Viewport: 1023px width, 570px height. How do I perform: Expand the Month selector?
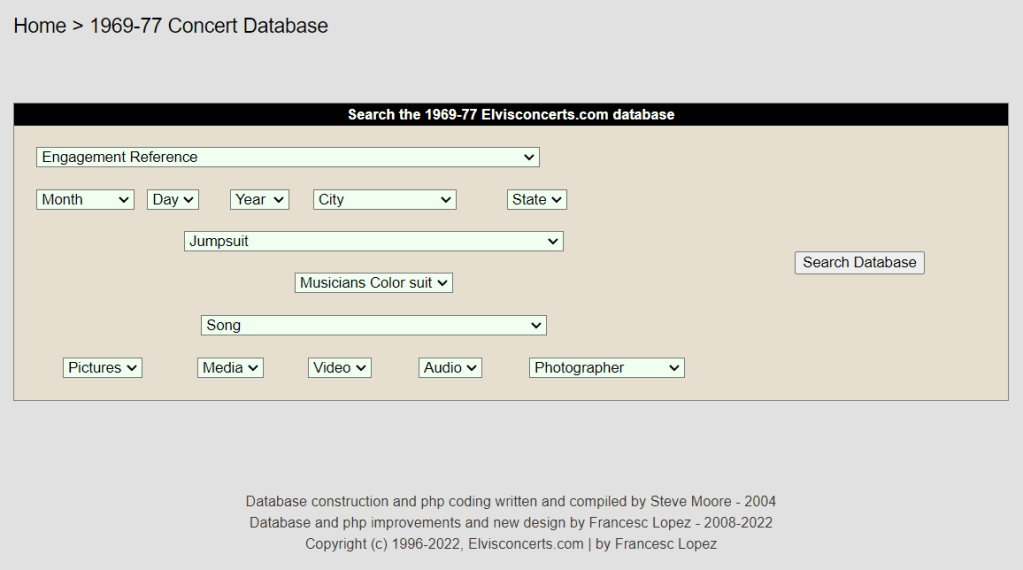point(85,200)
